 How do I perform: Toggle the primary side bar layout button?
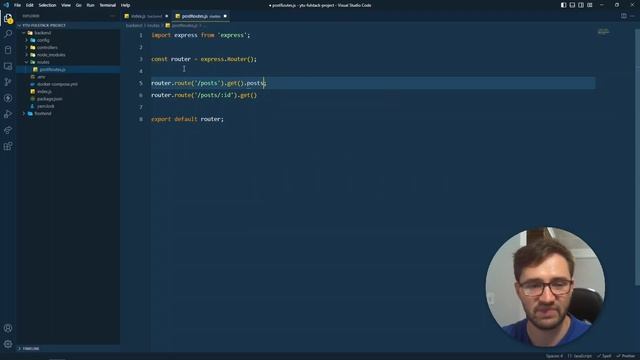(563, 5)
